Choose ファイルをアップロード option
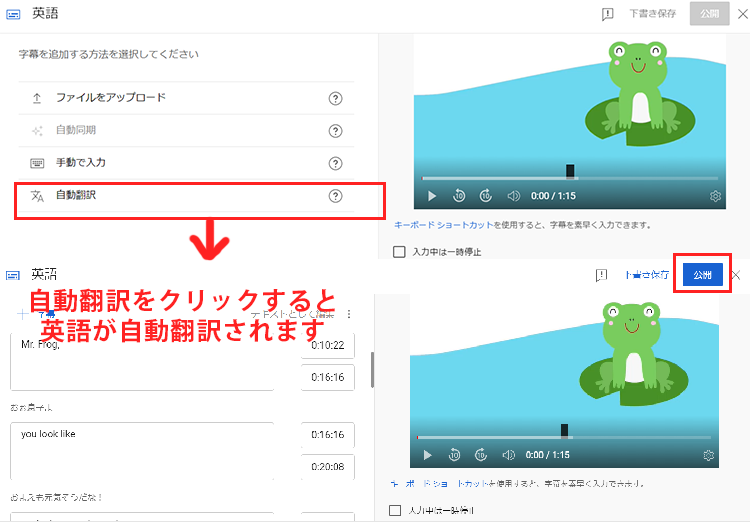The height and width of the screenshot is (522, 750). tap(187, 98)
